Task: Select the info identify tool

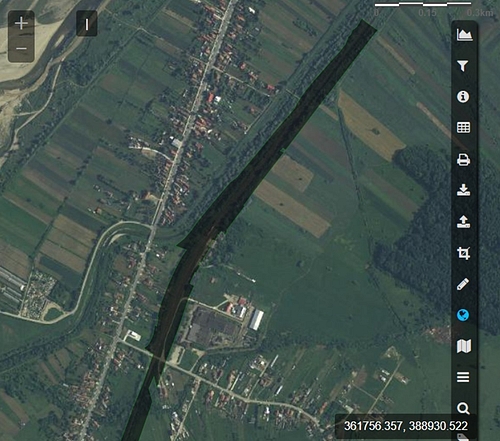Action: pyautogui.click(x=463, y=97)
